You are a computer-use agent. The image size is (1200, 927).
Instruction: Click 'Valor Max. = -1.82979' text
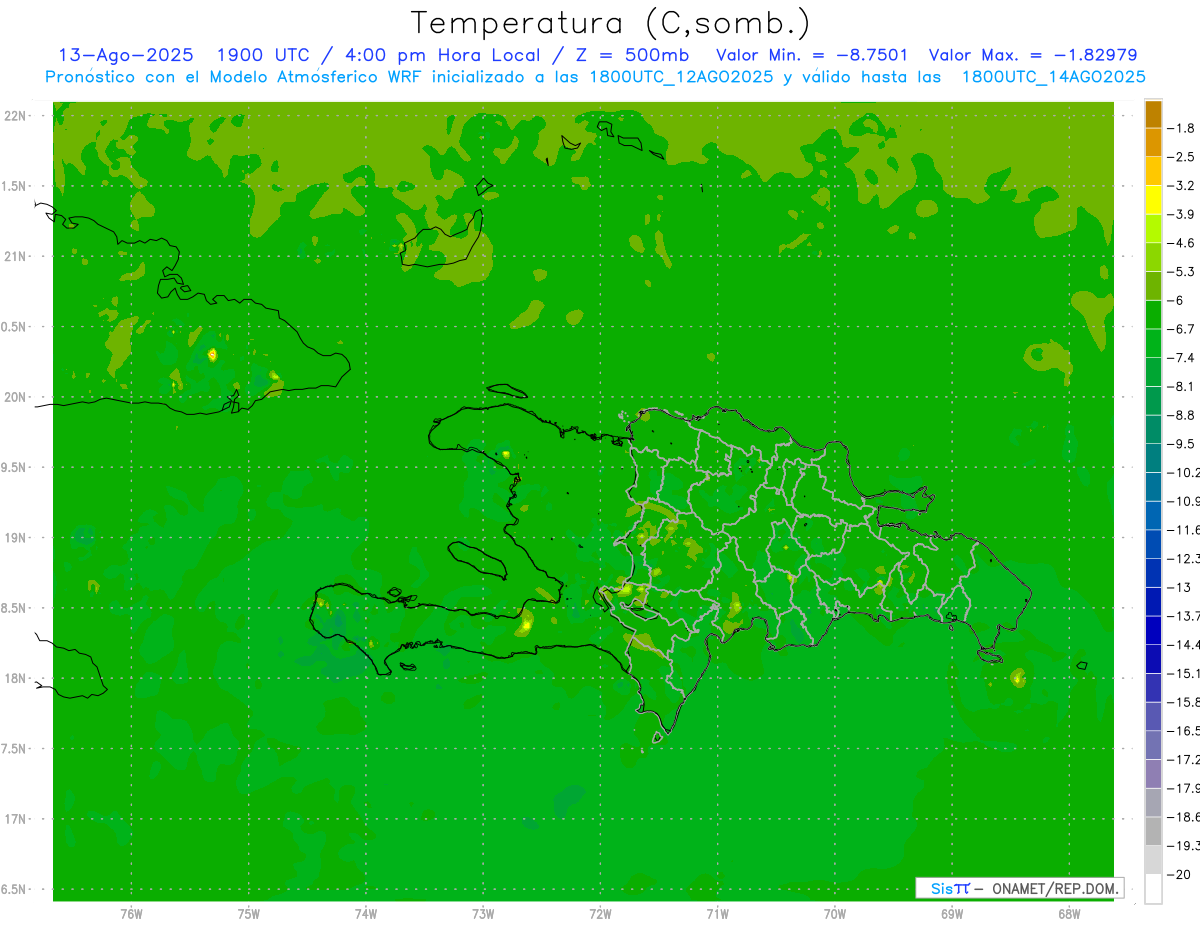(x=1033, y=55)
